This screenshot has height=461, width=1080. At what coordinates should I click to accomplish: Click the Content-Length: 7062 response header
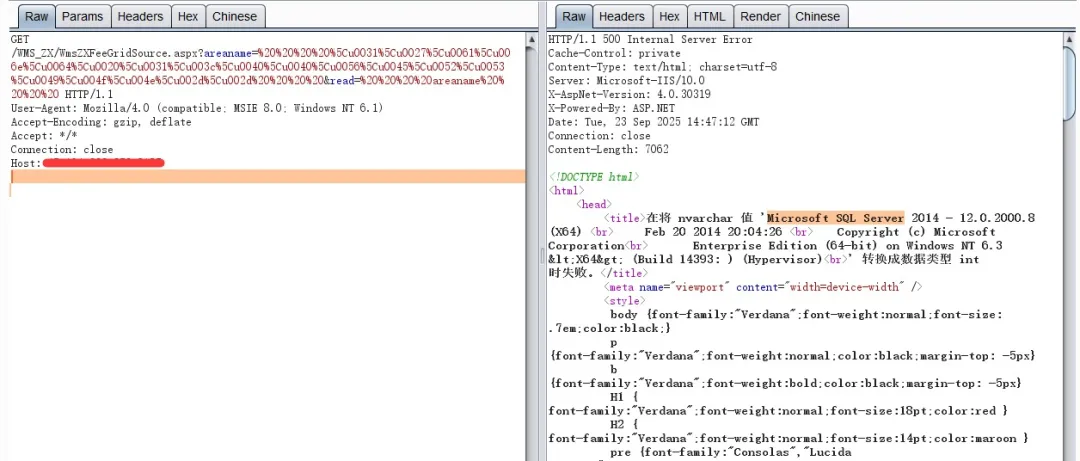(606, 149)
